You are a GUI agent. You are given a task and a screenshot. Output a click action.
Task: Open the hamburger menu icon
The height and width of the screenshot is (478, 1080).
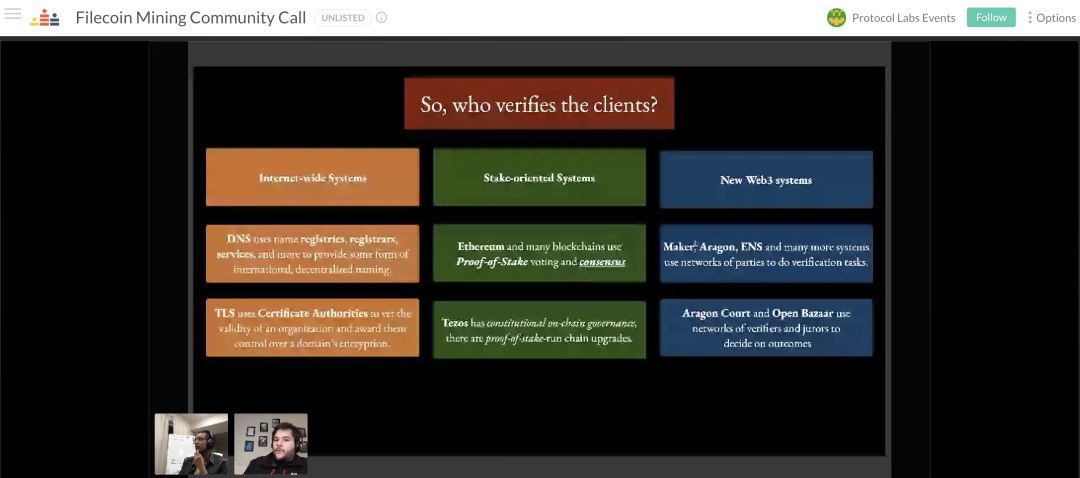[x=12, y=14]
